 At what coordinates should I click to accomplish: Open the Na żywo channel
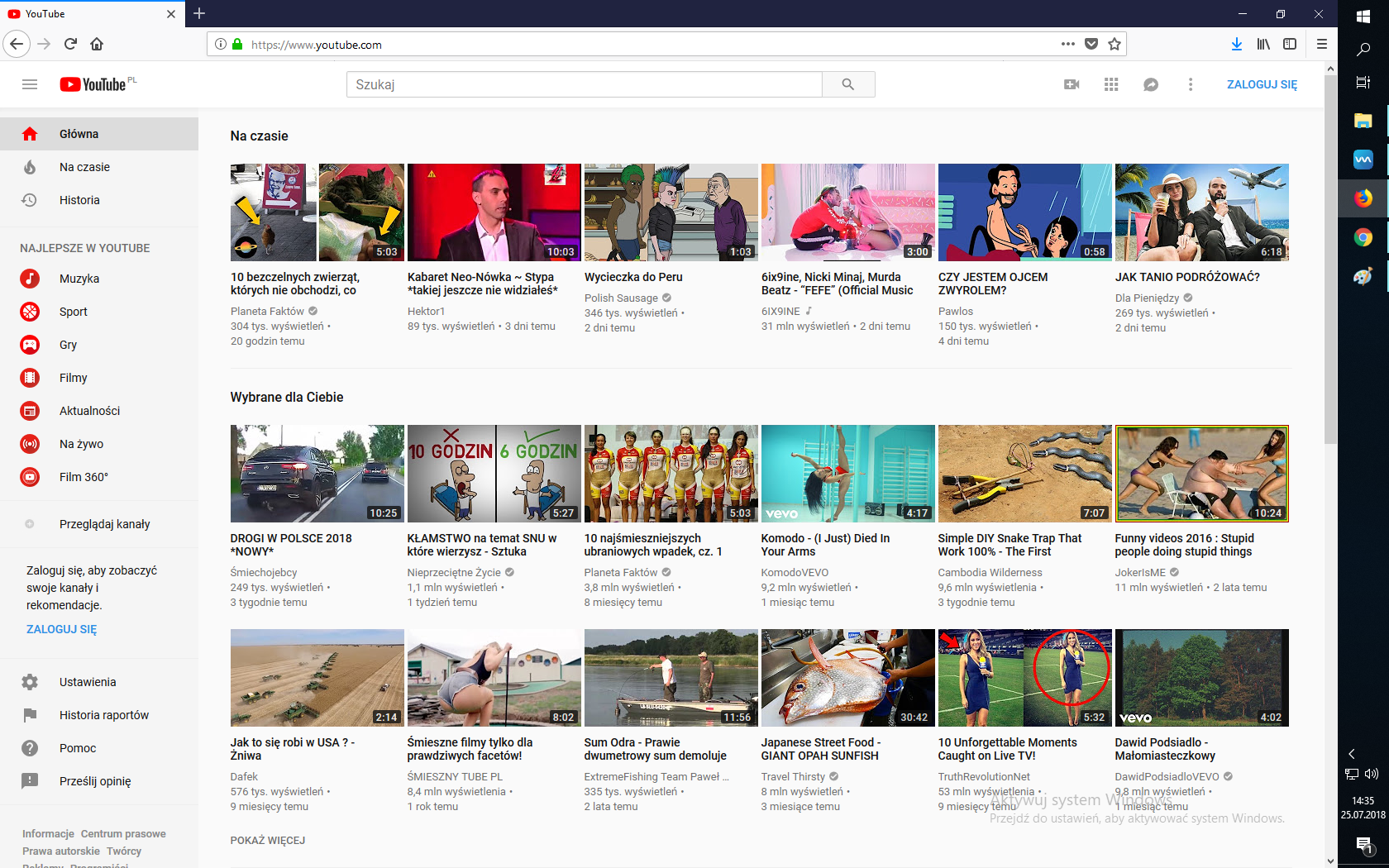click(99, 444)
